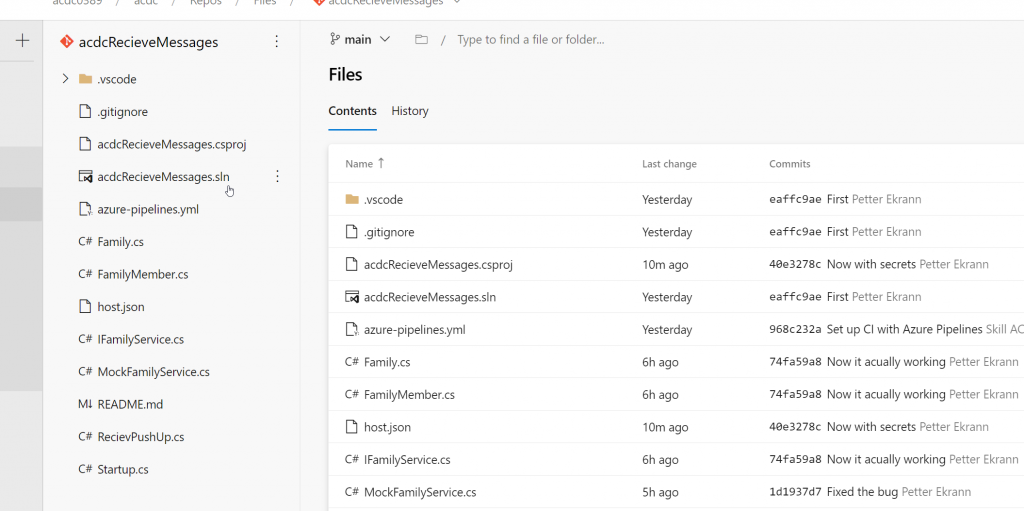Screen dimensions: 1024x511
Task: Click the C# icon beside Startup.cs in the tree
Action: pyautogui.click(x=85, y=469)
